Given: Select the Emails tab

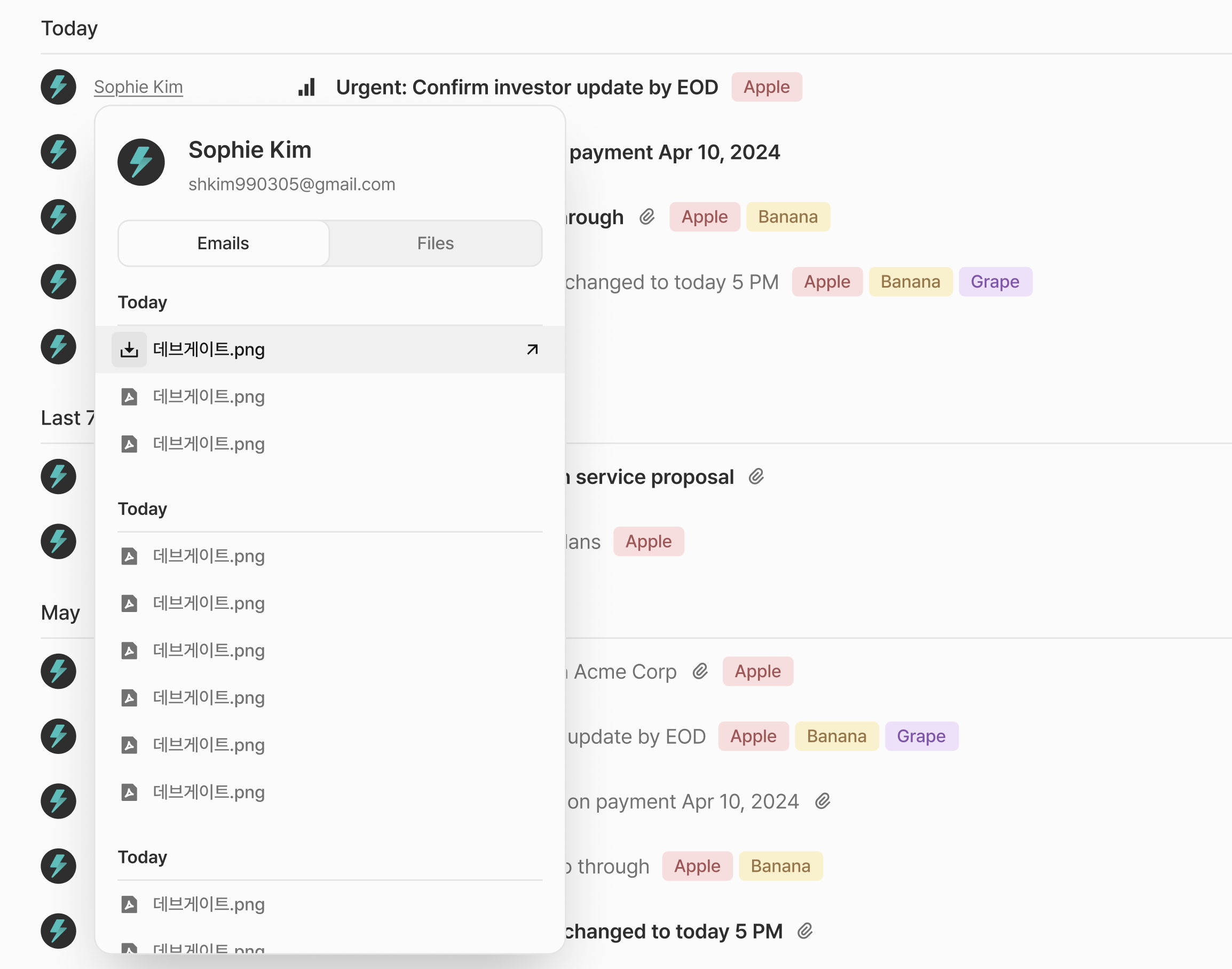Looking at the screenshot, I should click(223, 243).
